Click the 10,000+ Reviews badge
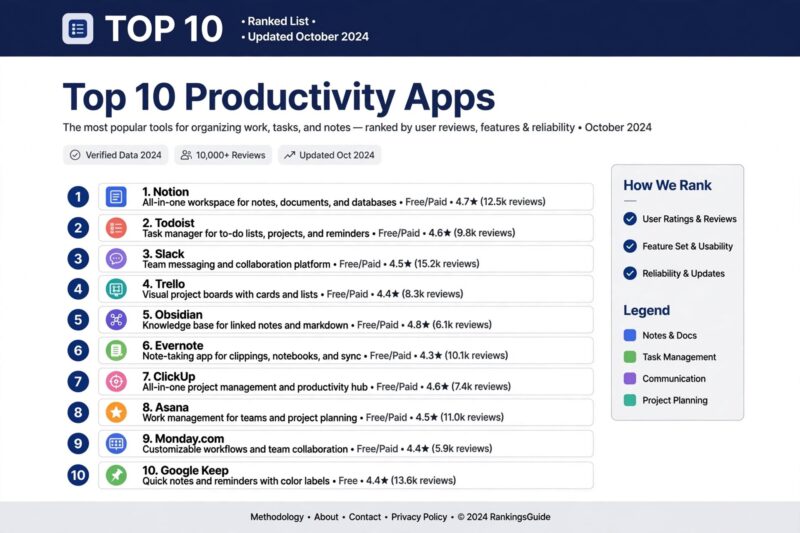This screenshot has width=800, height=533. click(x=223, y=155)
